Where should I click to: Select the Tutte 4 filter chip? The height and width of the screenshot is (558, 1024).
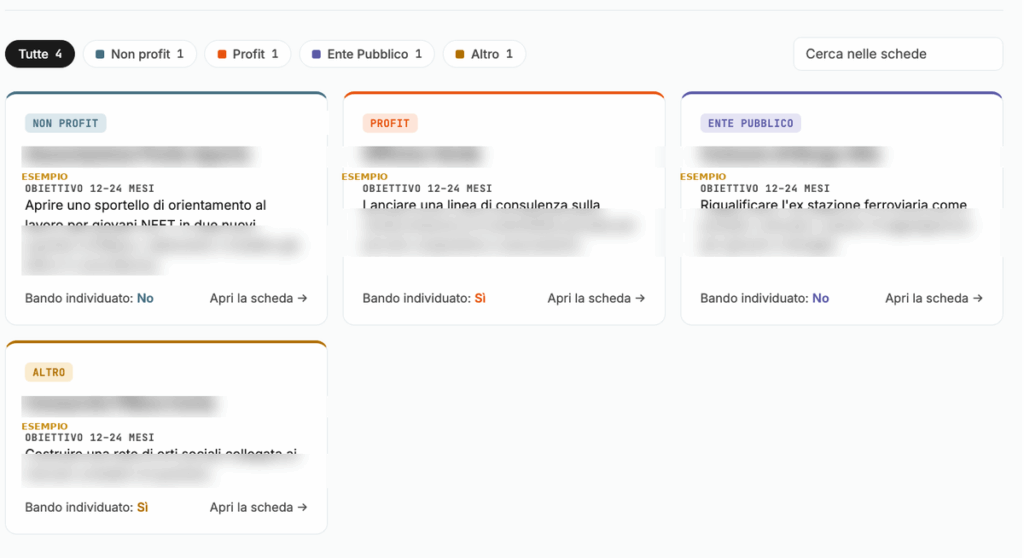click(40, 54)
